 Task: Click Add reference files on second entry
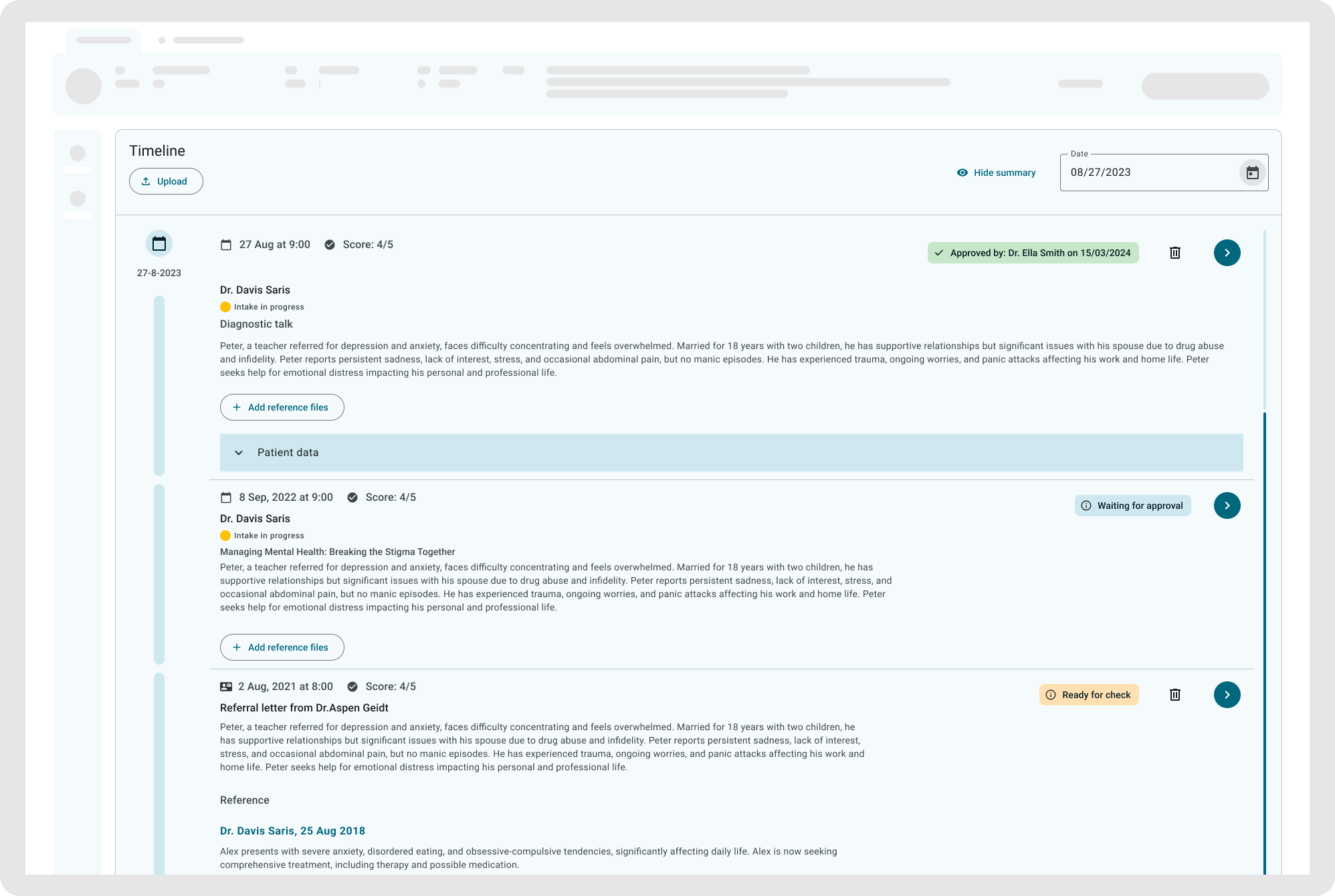[282, 647]
